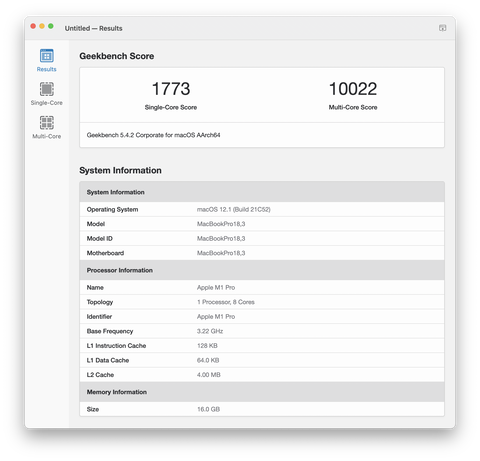Click the Identifier row value Apple M1 Pro
The height and width of the screenshot is (461, 480).
pos(216,317)
